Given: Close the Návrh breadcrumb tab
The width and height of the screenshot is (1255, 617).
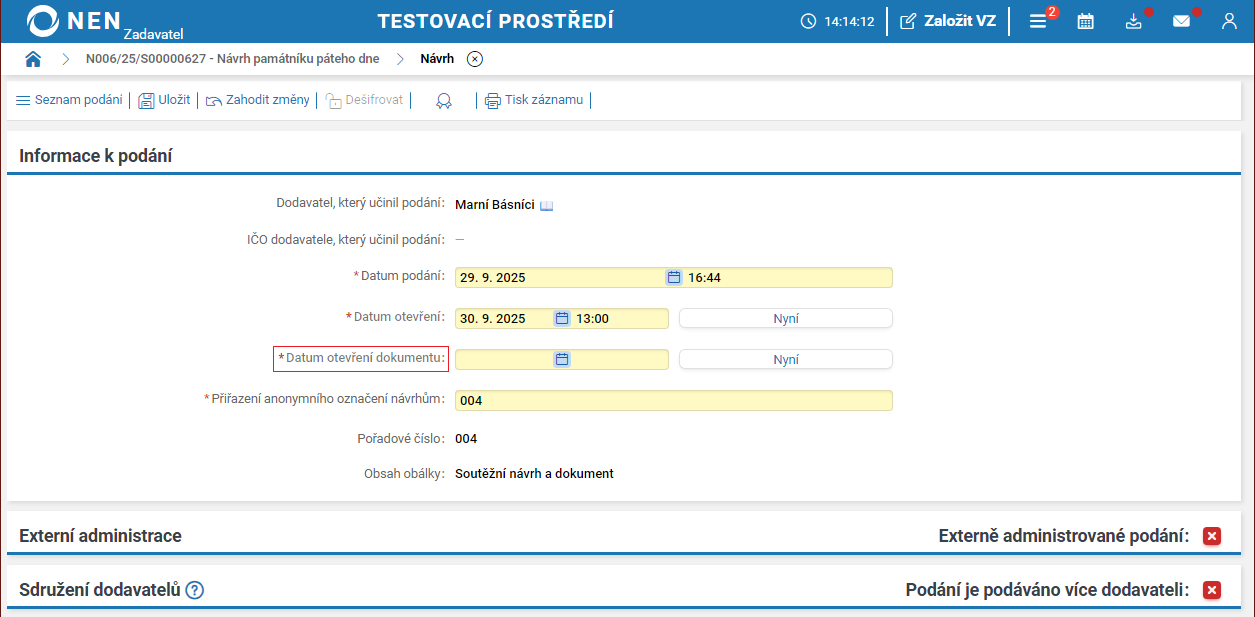Looking at the screenshot, I should (x=475, y=59).
